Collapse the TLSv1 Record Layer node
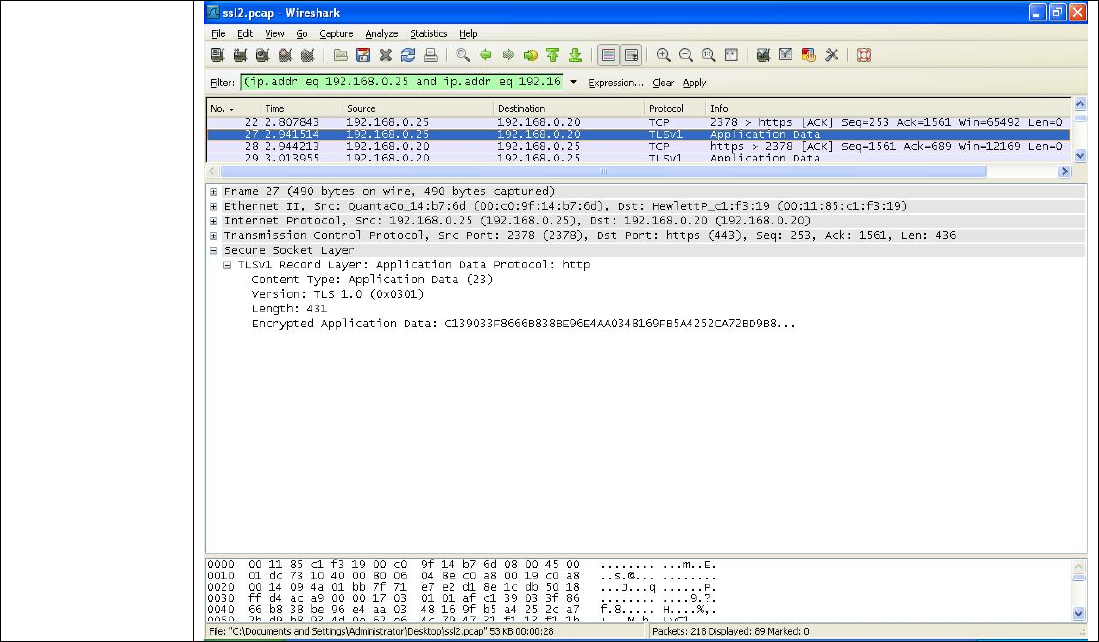1099x642 pixels. pos(227,265)
